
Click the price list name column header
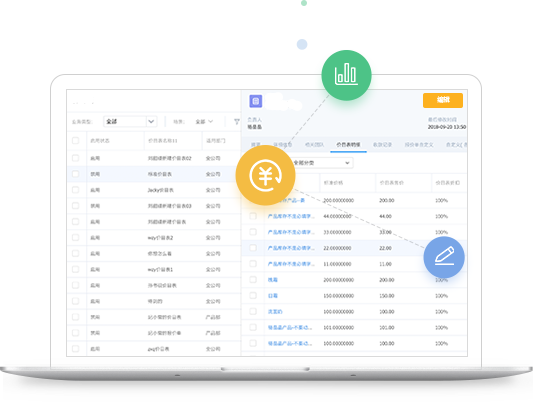tap(162, 140)
